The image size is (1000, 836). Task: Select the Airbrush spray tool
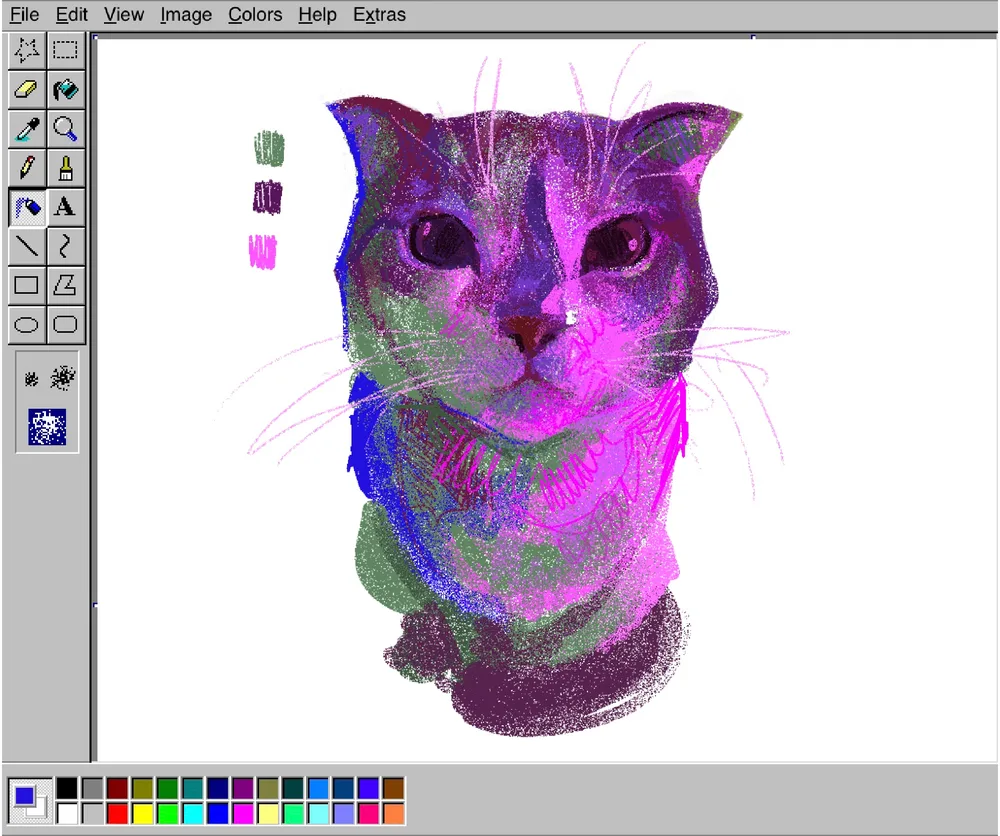pyautogui.click(x=27, y=208)
